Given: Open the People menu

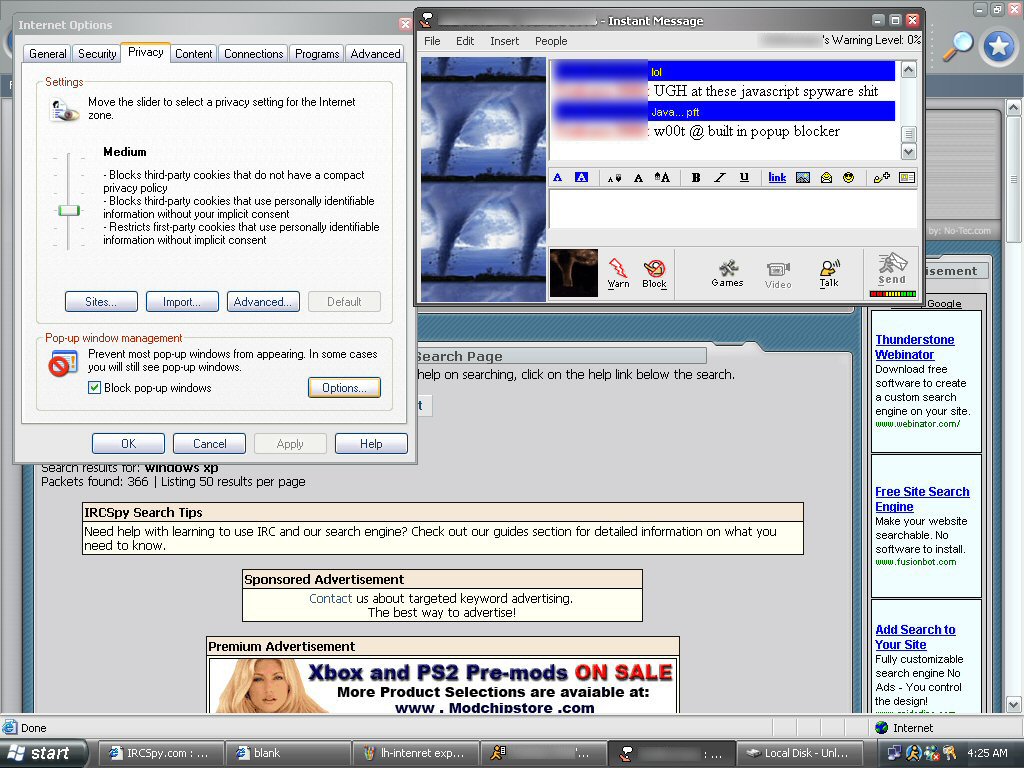Looking at the screenshot, I should [x=551, y=41].
